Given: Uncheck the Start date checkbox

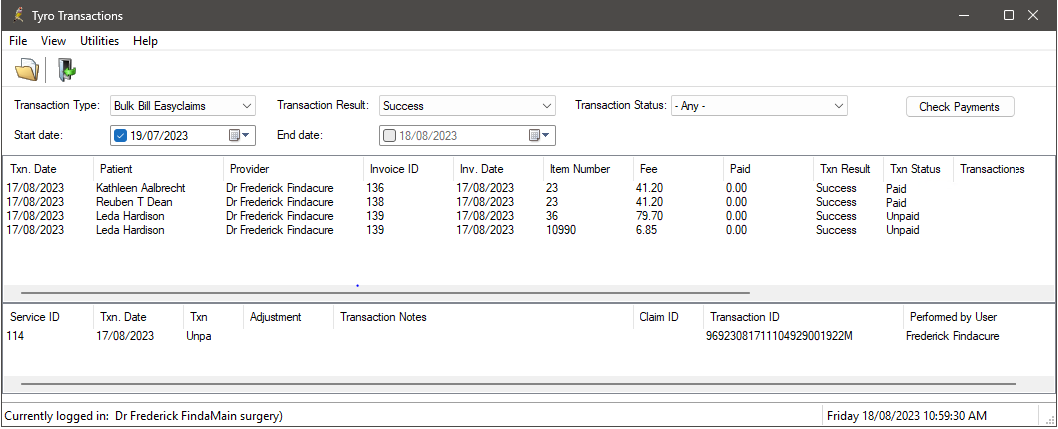Looking at the screenshot, I should [x=121, y=135].
